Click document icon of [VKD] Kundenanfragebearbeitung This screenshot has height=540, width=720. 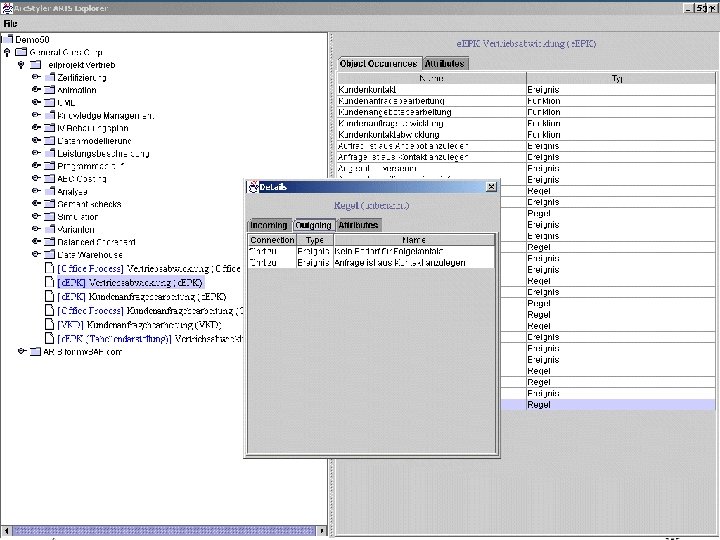point(50,324)
